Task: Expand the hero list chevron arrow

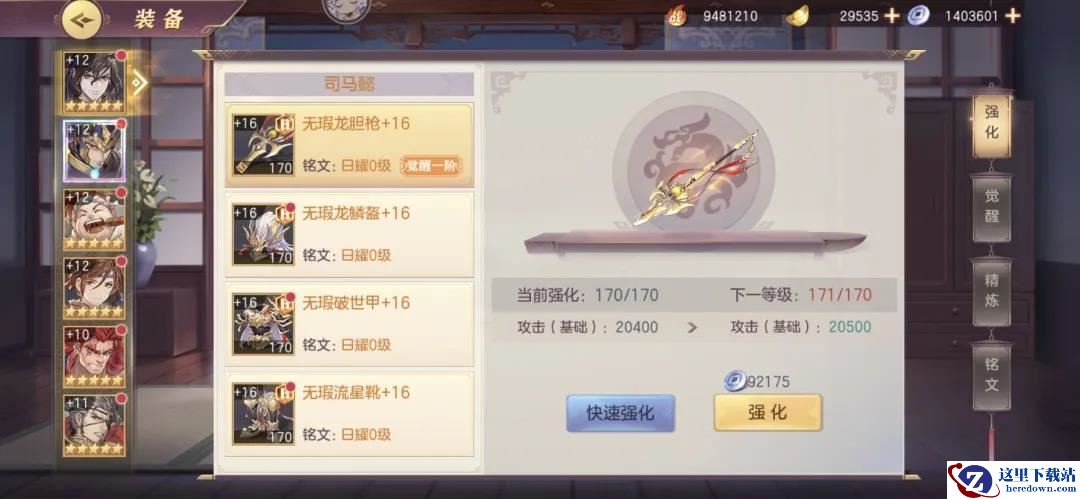Action: [x=139, y=83]
